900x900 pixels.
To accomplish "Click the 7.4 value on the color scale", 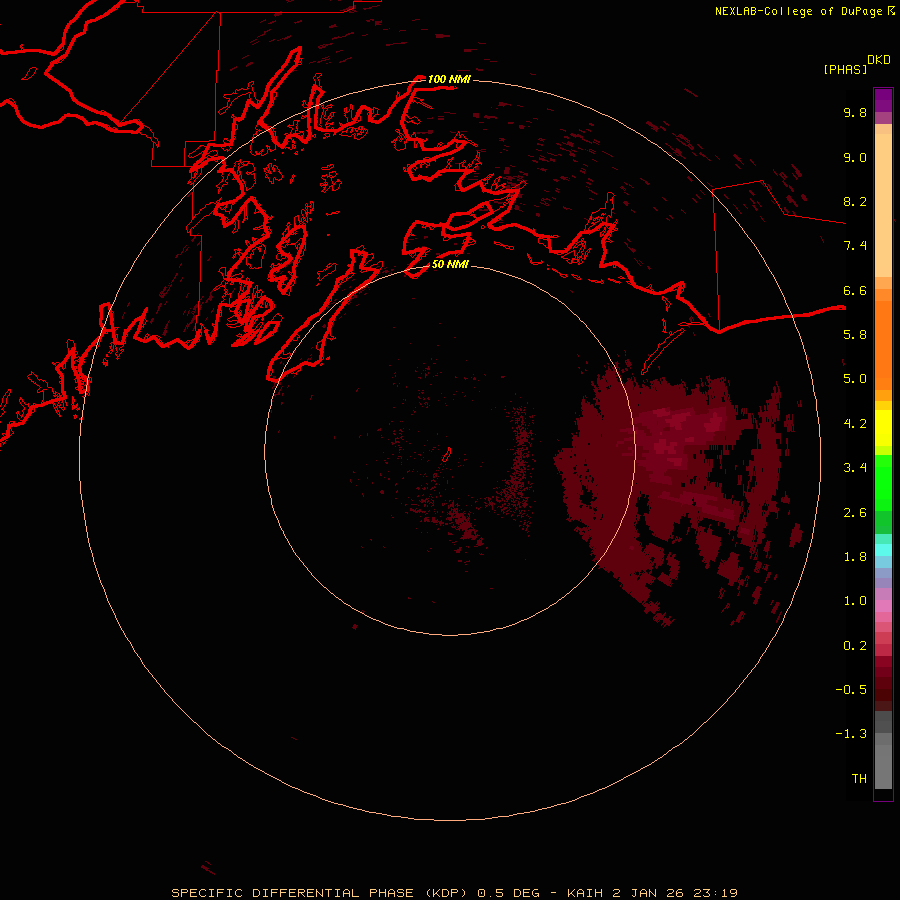I will tap(855, 246).
